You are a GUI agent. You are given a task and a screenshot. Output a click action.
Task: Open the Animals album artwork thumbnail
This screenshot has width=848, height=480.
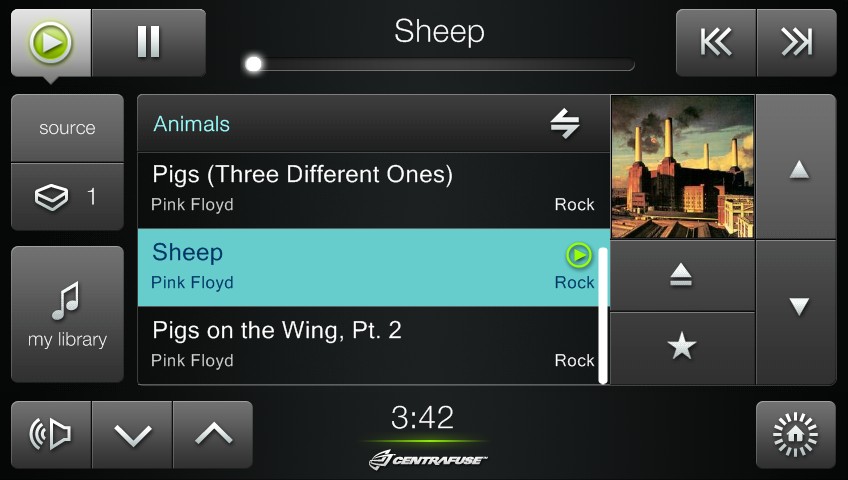point(682,166)
